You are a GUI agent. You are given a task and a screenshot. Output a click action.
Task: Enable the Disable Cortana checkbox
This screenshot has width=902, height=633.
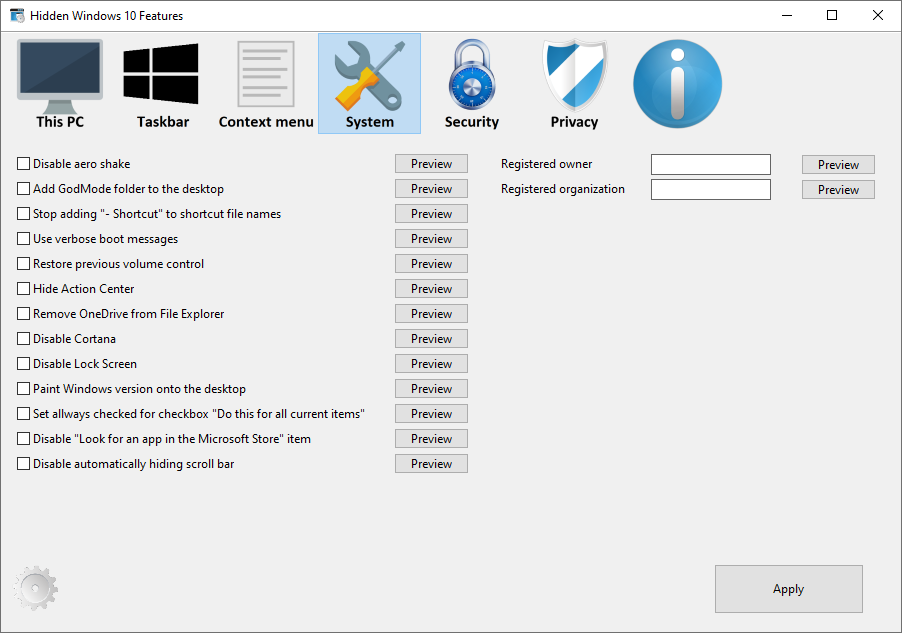[x=66, y=339]
